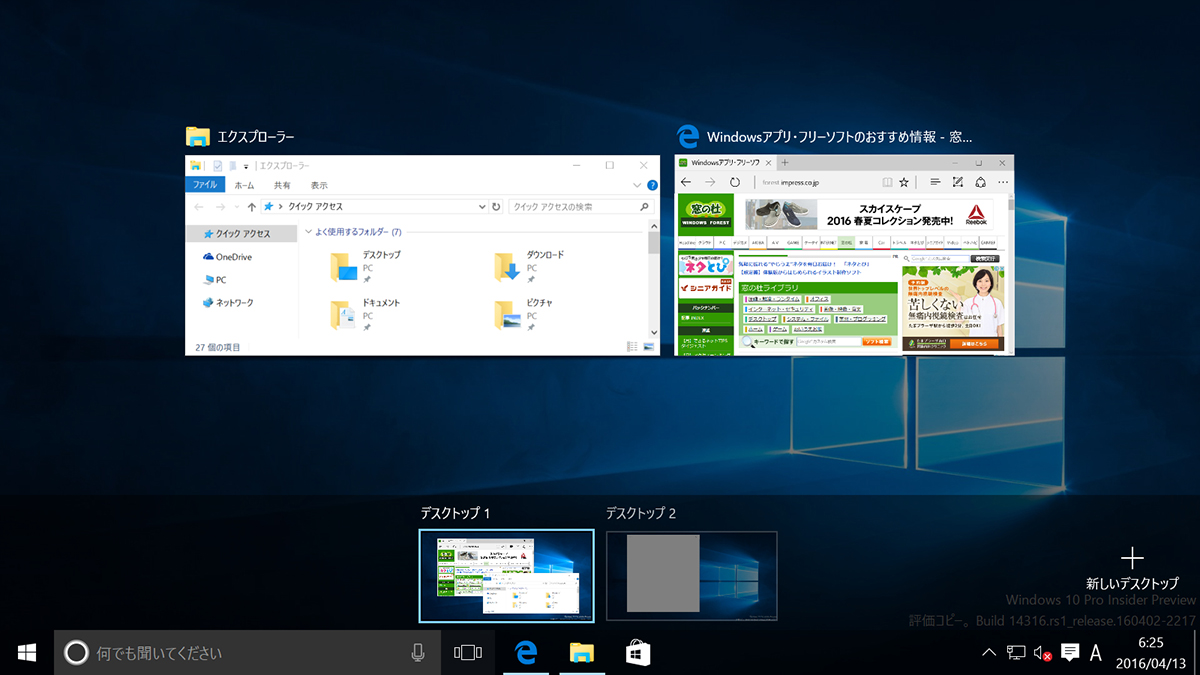Open the Start menu Windows logo
The height and width of the screenshot is (675, 1200).
pos(27,653)
